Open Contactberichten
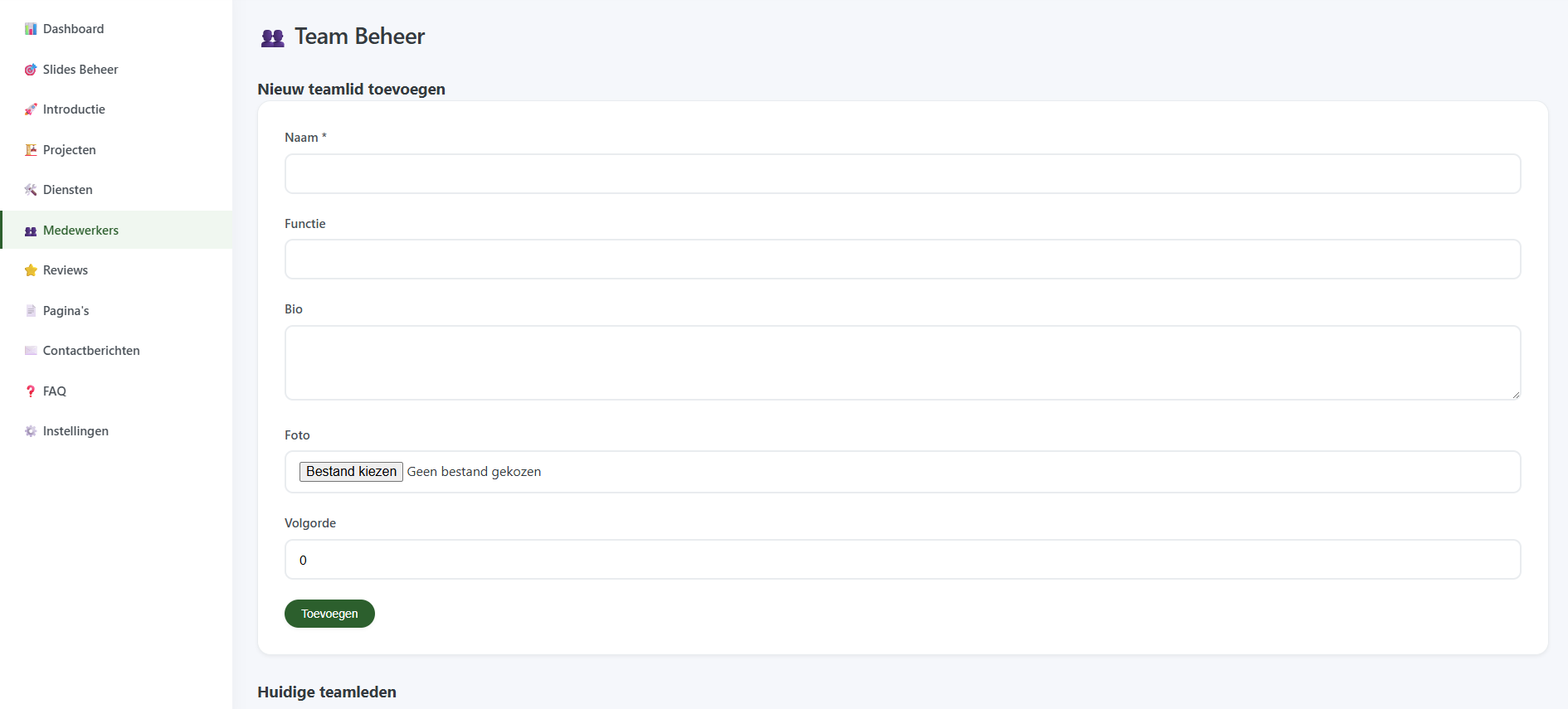The image size is (1568, 709). pyautogui.click(x=116, y=351)
